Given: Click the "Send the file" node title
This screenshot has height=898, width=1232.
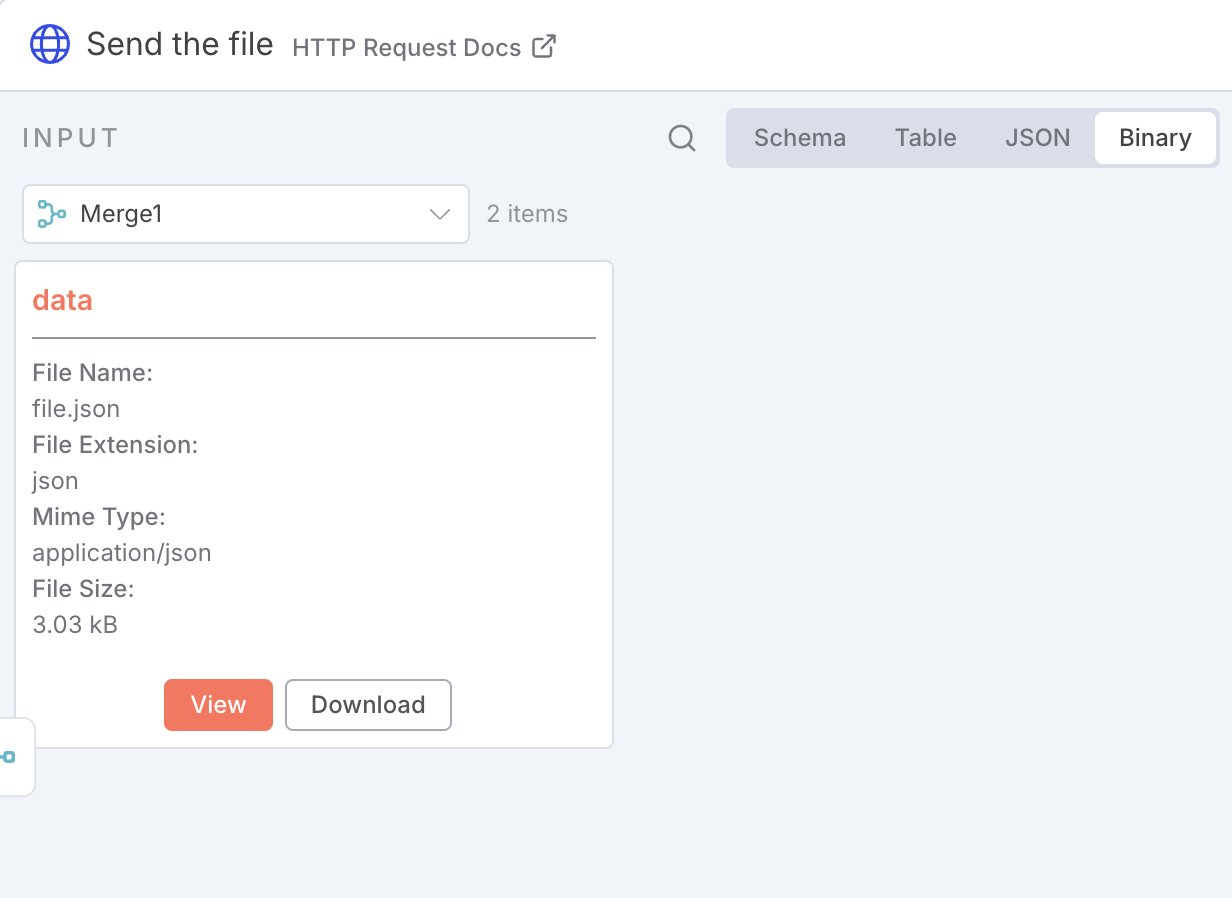Looking at the screenshot, I should (180, 45).
